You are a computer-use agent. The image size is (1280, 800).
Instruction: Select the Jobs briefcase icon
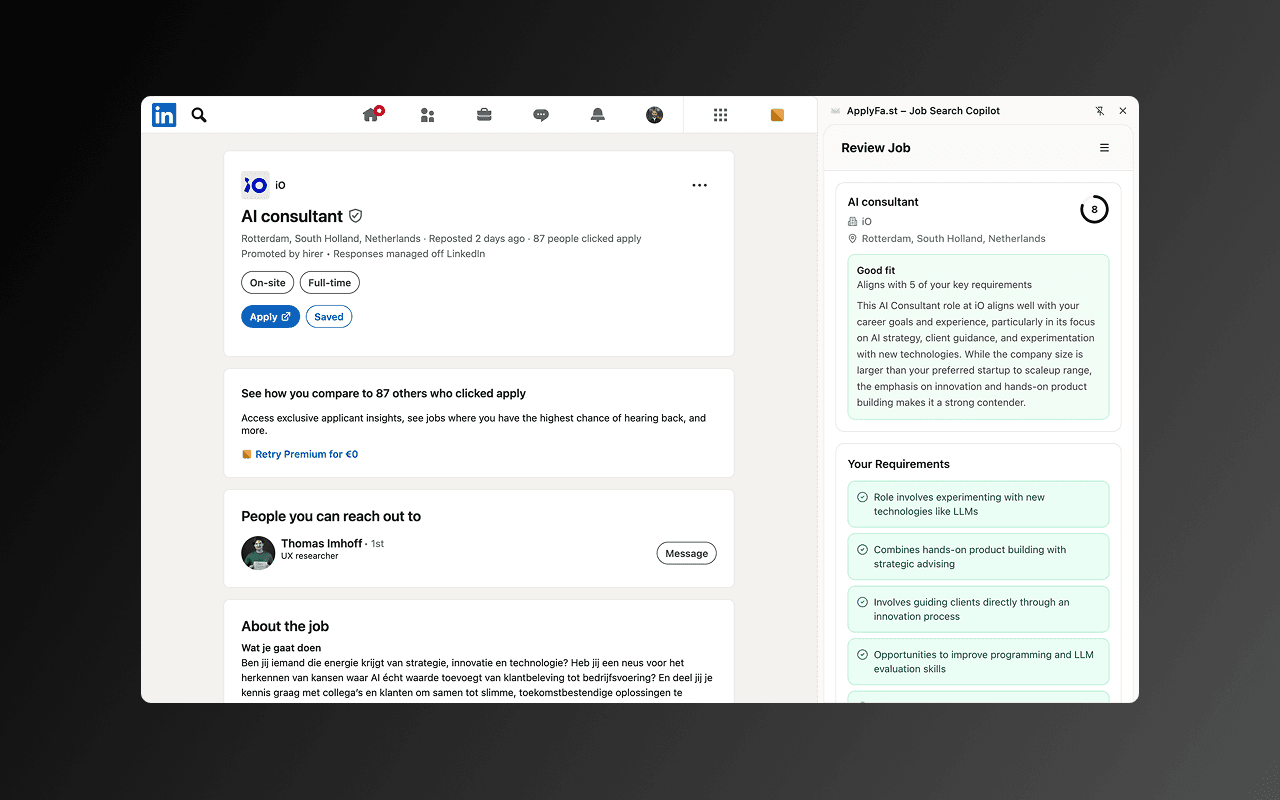[484, 115]
